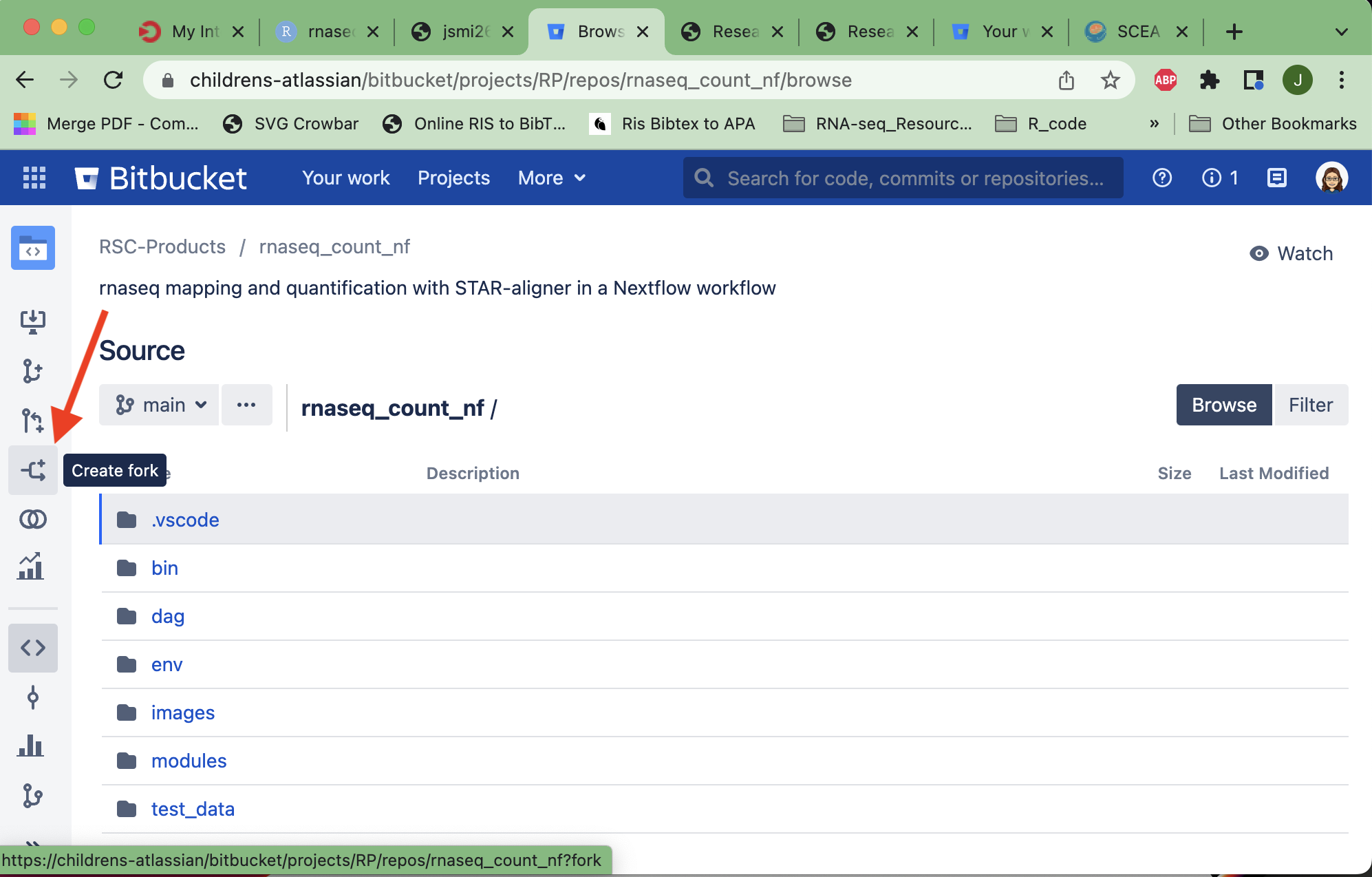Click the Bitbucket logo in header
This screenshot has height=877, width=1372.
[x=160, y=178]
